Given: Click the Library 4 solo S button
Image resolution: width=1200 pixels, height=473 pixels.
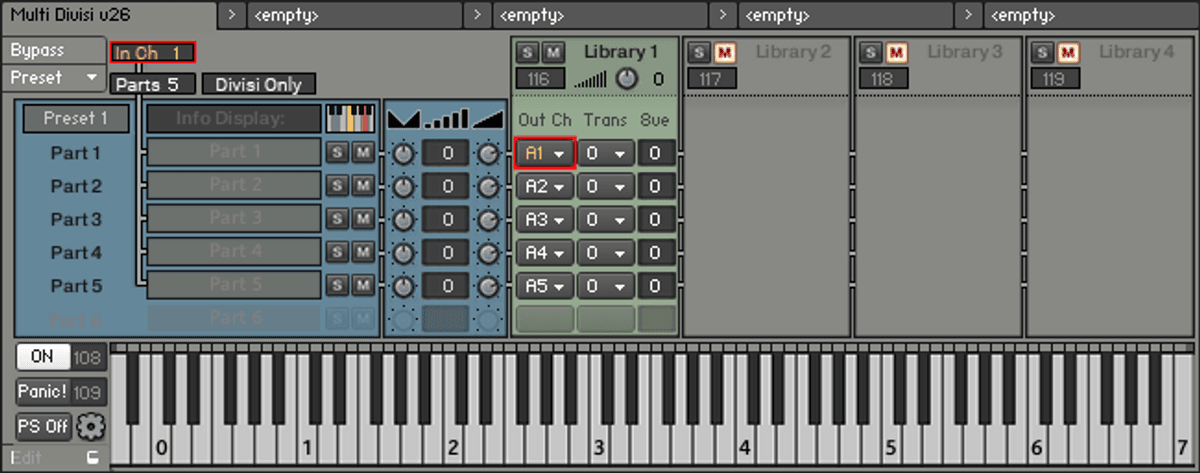Looking at the screenshot, I should (x=1043, y=52).
